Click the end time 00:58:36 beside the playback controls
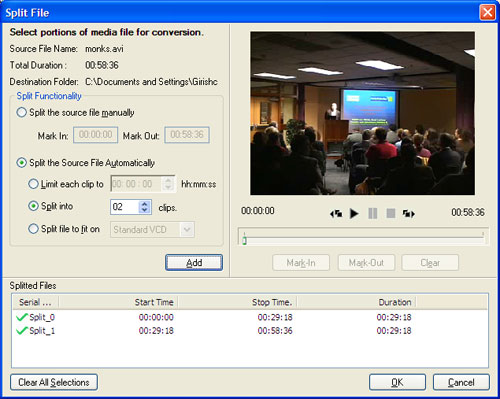The image size is (500, 399). (x=468, y=212)
